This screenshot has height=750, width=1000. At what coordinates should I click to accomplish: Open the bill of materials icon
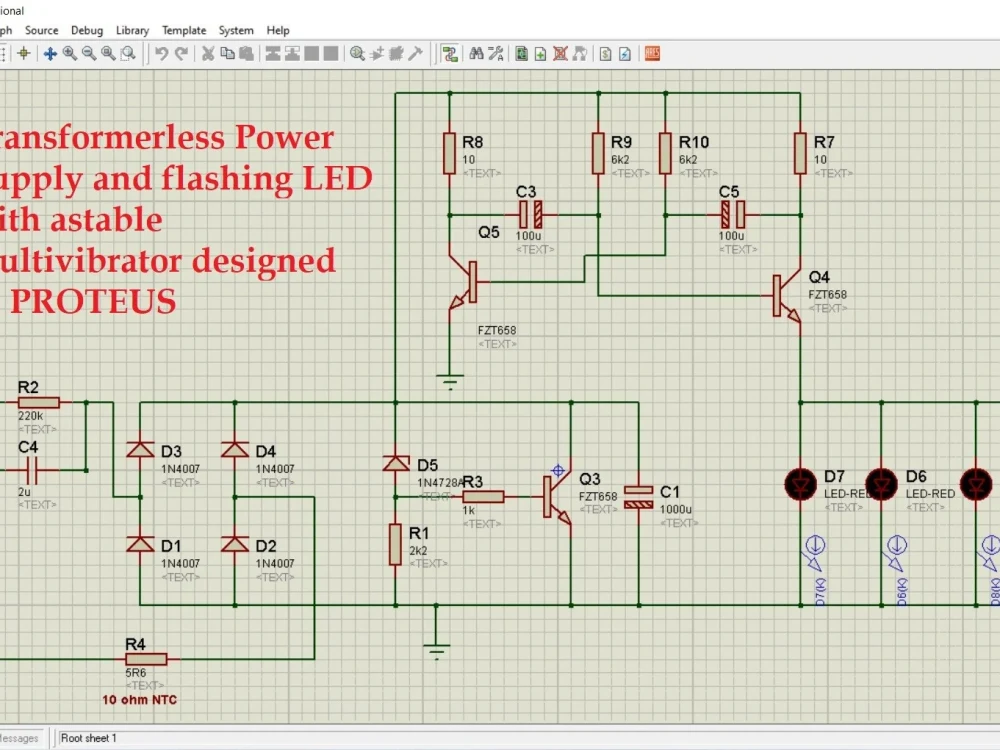point(605,54)
